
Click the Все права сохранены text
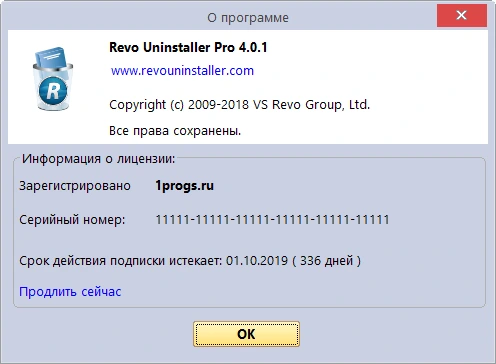click(175, 131)
